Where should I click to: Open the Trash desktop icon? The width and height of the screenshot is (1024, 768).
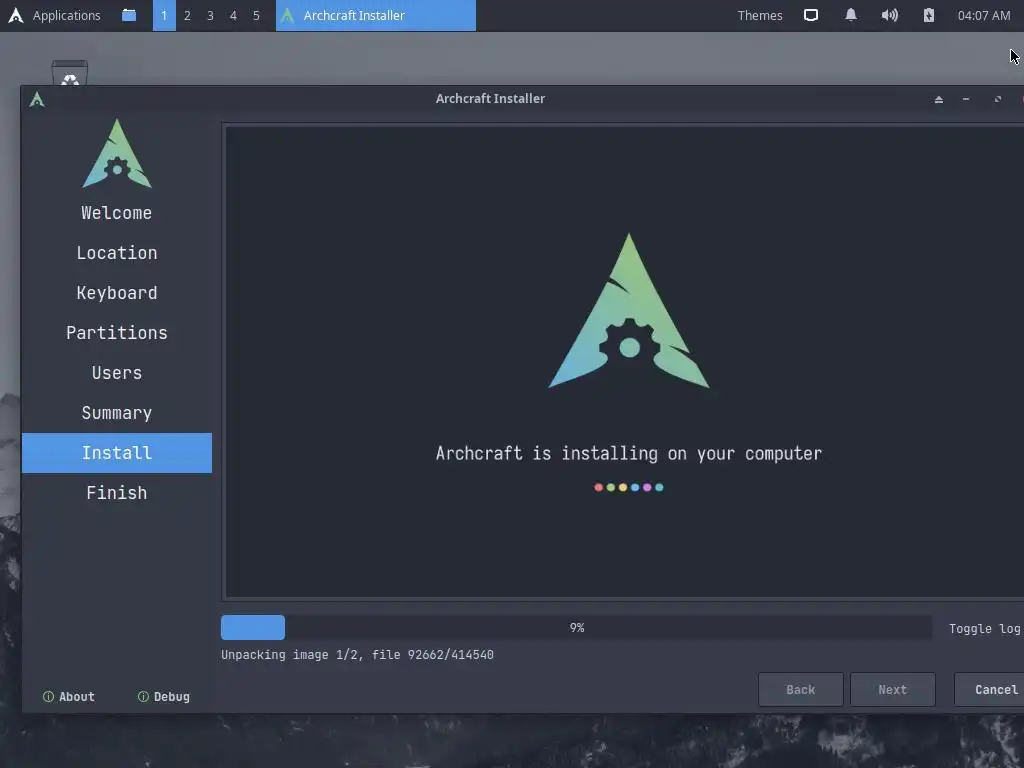[x=70, y=72]
